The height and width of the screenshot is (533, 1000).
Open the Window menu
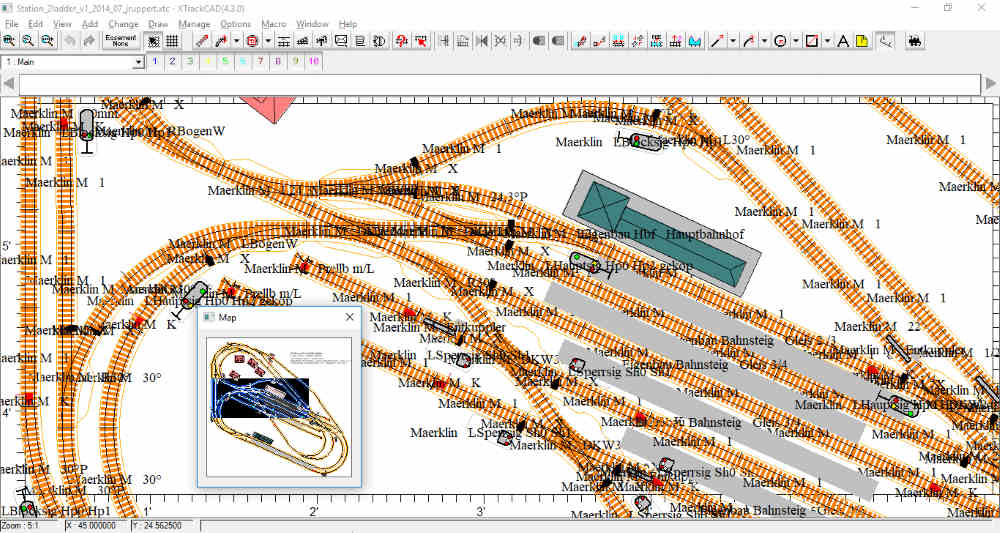(x=312, y=24)
